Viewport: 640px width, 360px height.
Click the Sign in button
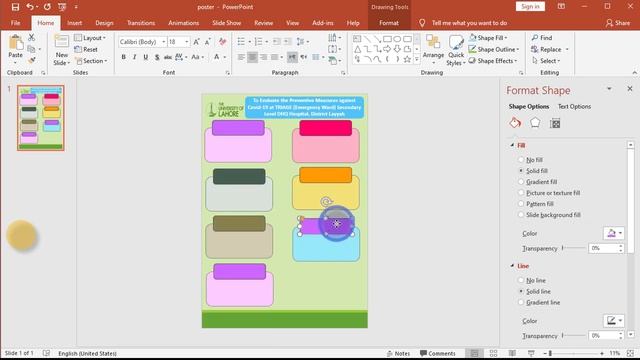point(530,7)
